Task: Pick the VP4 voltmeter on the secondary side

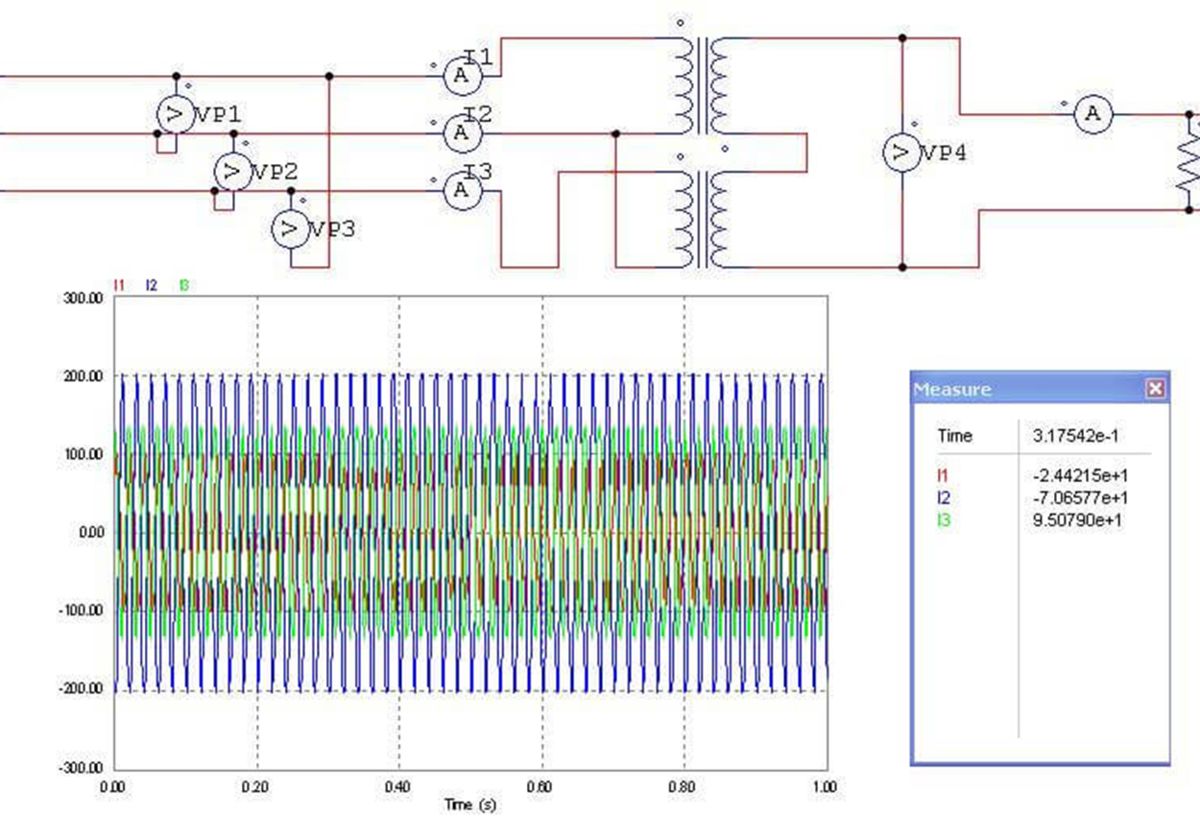Action: click(x=902, y=153)
